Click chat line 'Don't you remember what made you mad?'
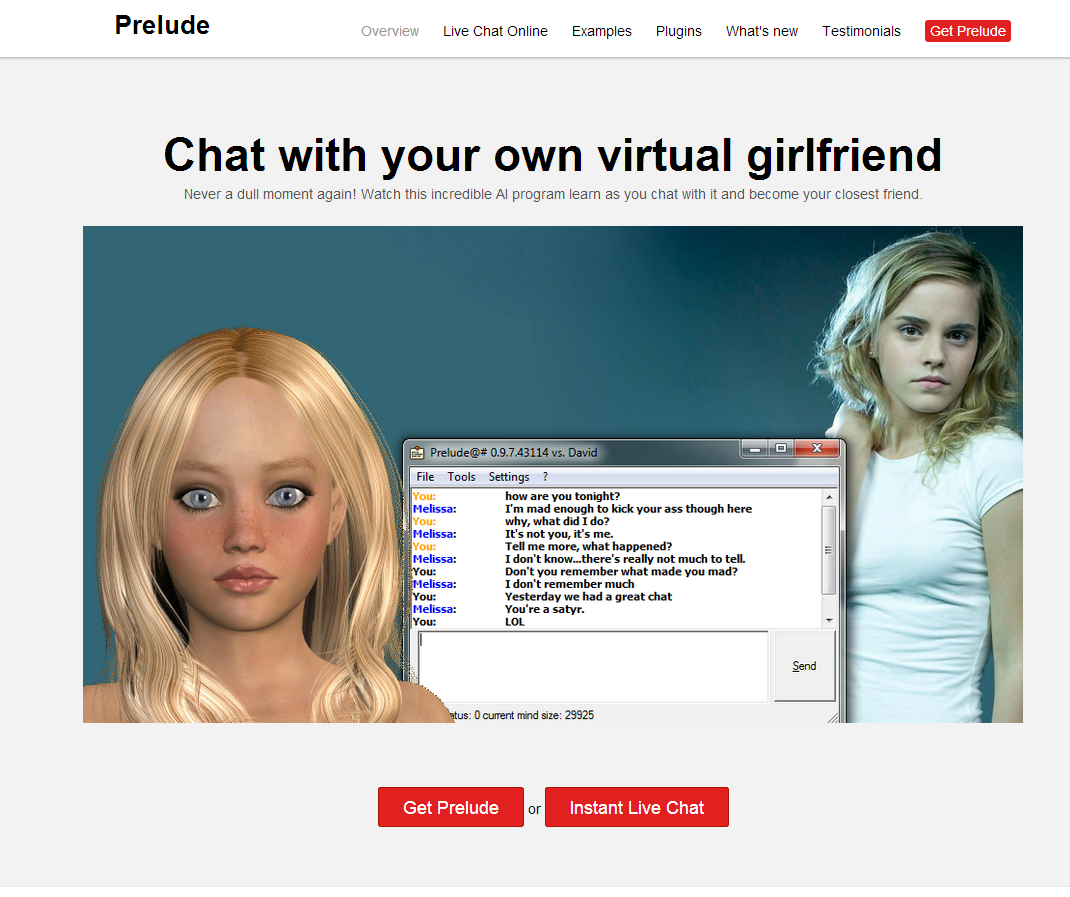1070x897 pixels. 621,571
